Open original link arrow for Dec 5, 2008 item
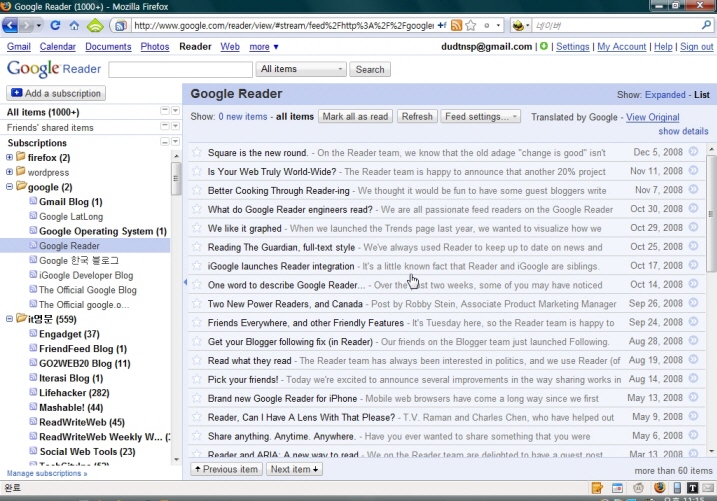This screenshot has height=501, width=717. [x=694, y=151]
